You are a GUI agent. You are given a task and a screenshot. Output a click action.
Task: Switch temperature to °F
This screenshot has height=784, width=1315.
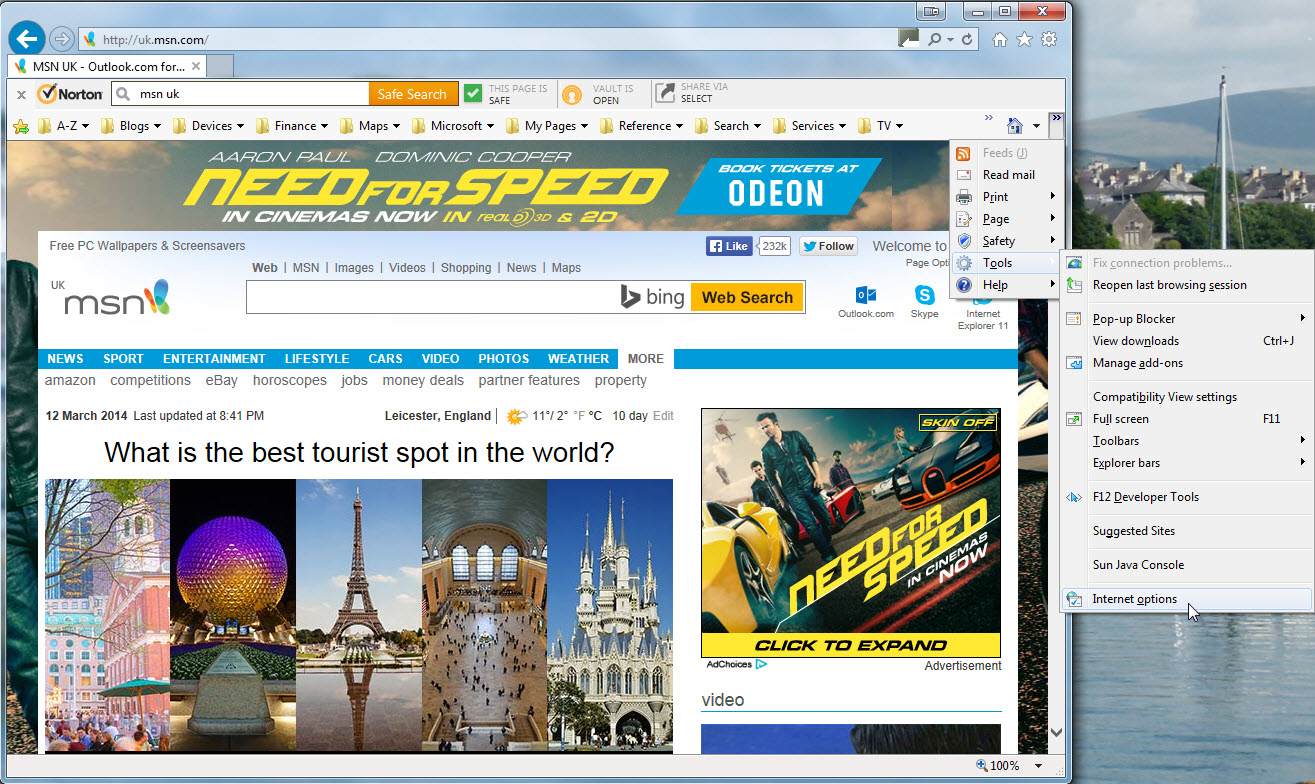click(577, 416)
